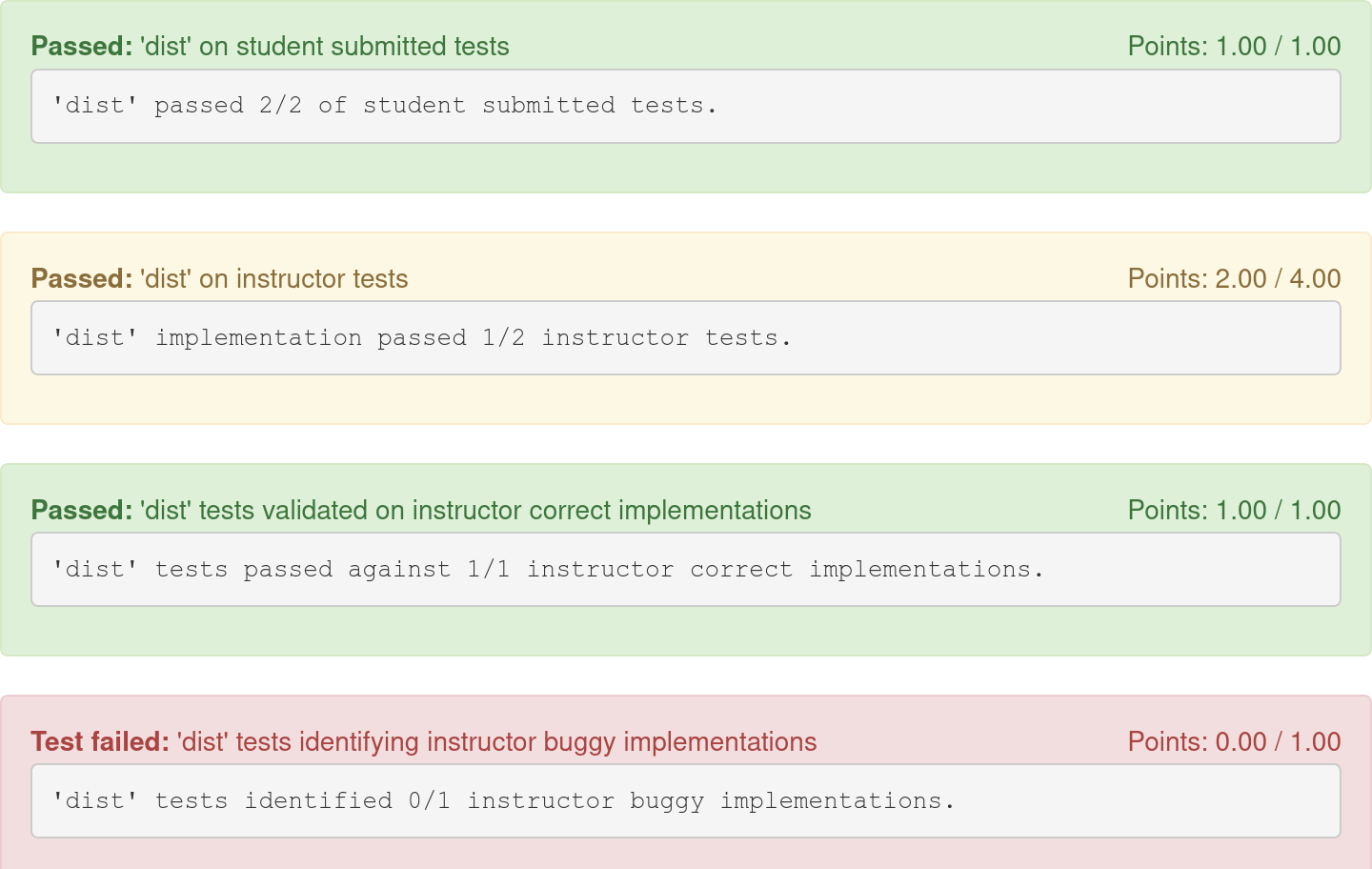Select the 'tests identifying instructor buggy implementations' heading
This screenshot has height=869, width=1372.
point(496,742)
